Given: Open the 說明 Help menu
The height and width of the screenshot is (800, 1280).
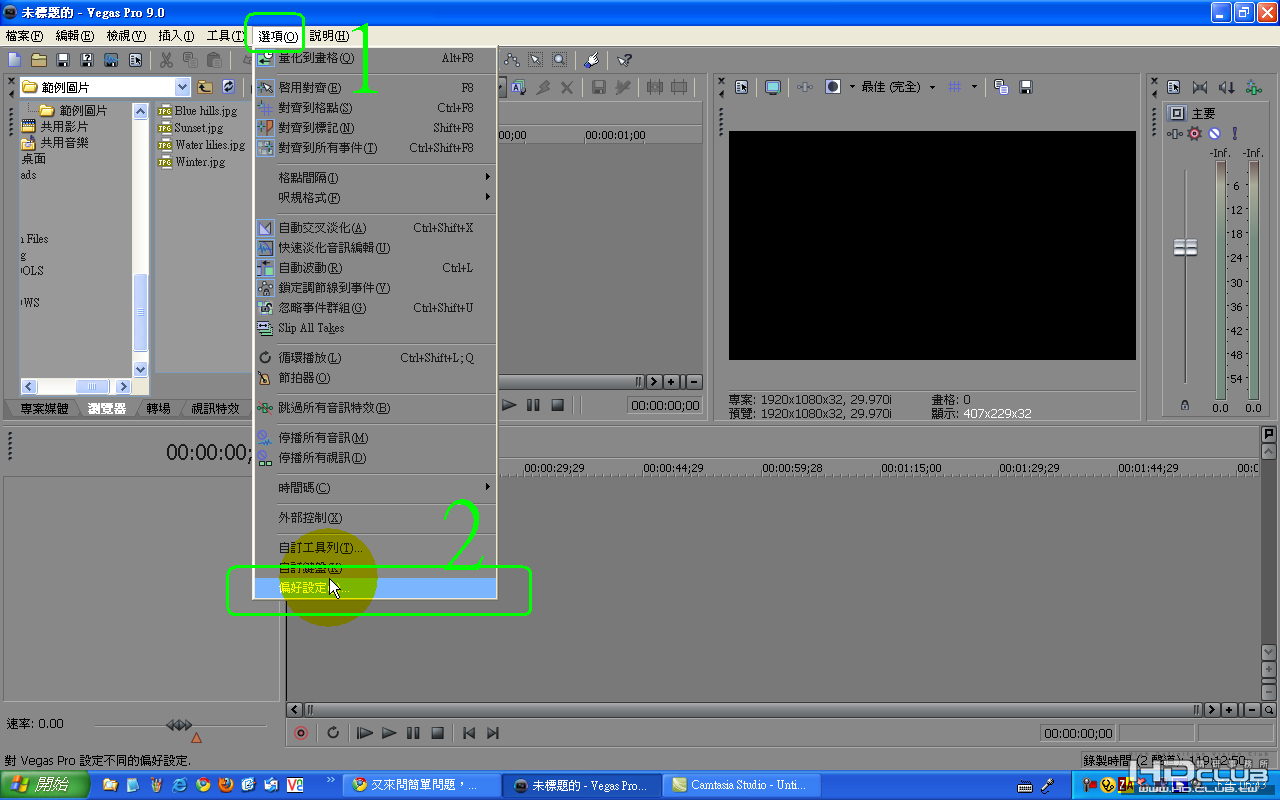Looking at the screenshot, I should click(x=329, y=36).
